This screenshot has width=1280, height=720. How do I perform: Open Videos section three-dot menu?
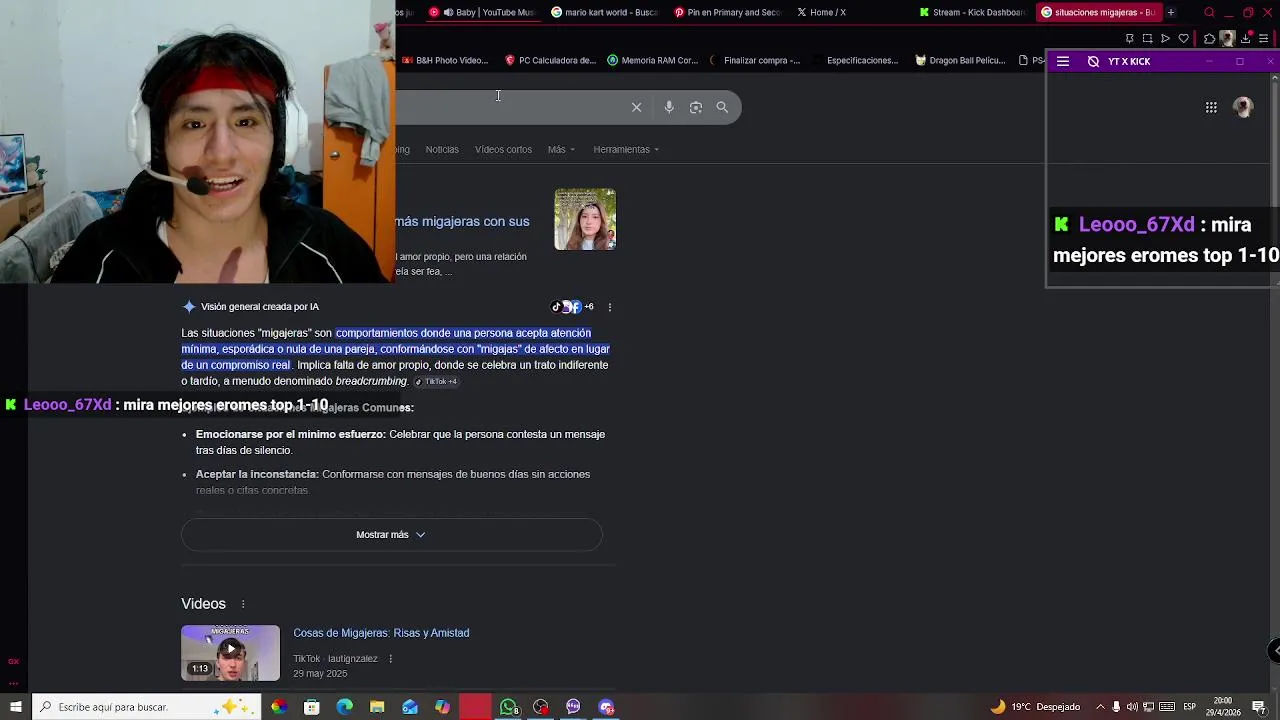pos(243,604)
